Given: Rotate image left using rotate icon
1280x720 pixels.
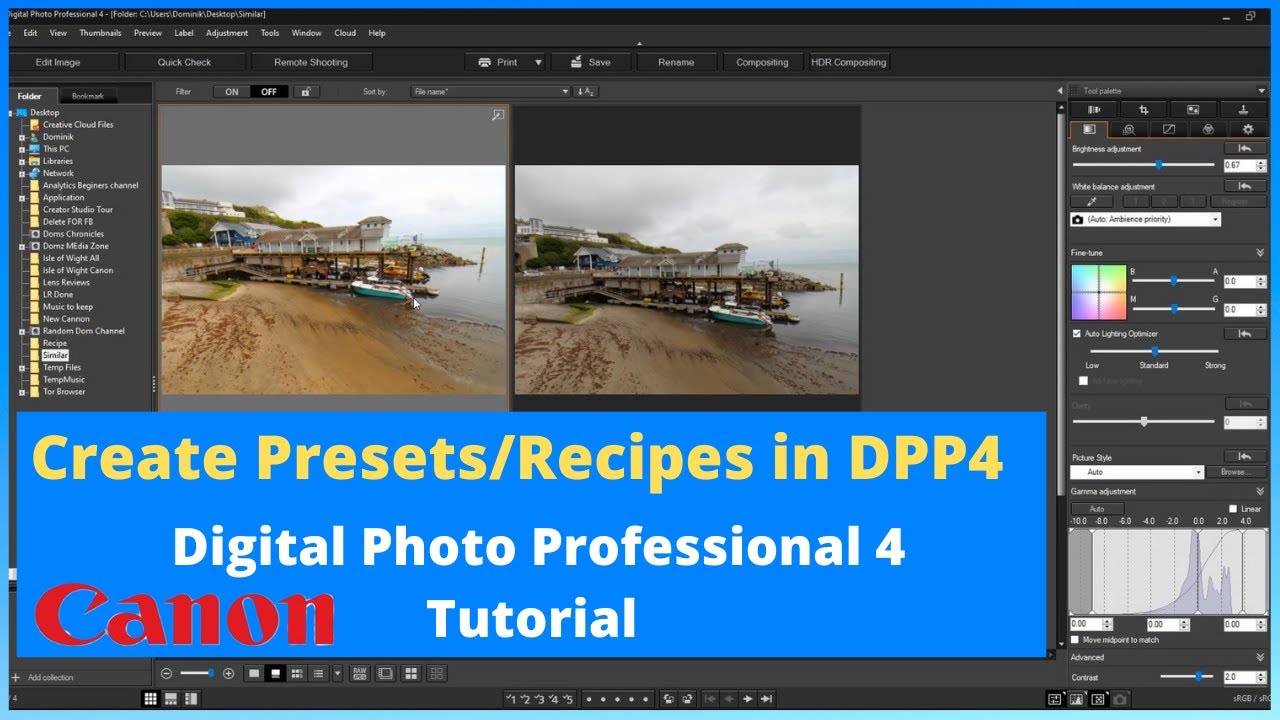Looking at the screenshot, I should click(x=669, y=699).
